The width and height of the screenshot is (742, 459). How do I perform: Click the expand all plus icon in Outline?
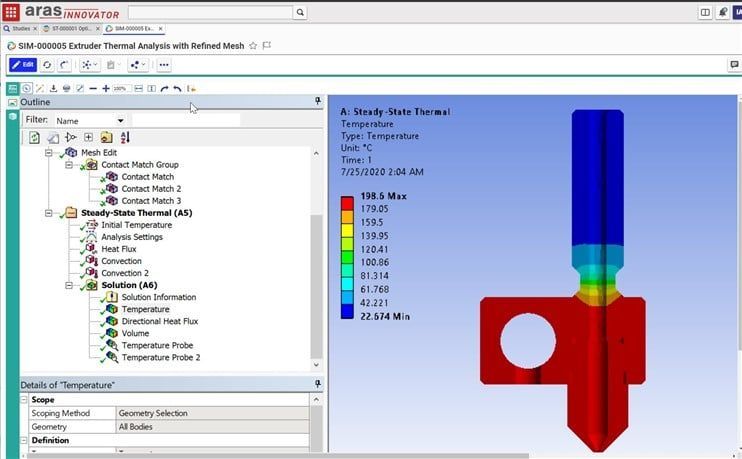pyautogui.click(x=88, y=137)
